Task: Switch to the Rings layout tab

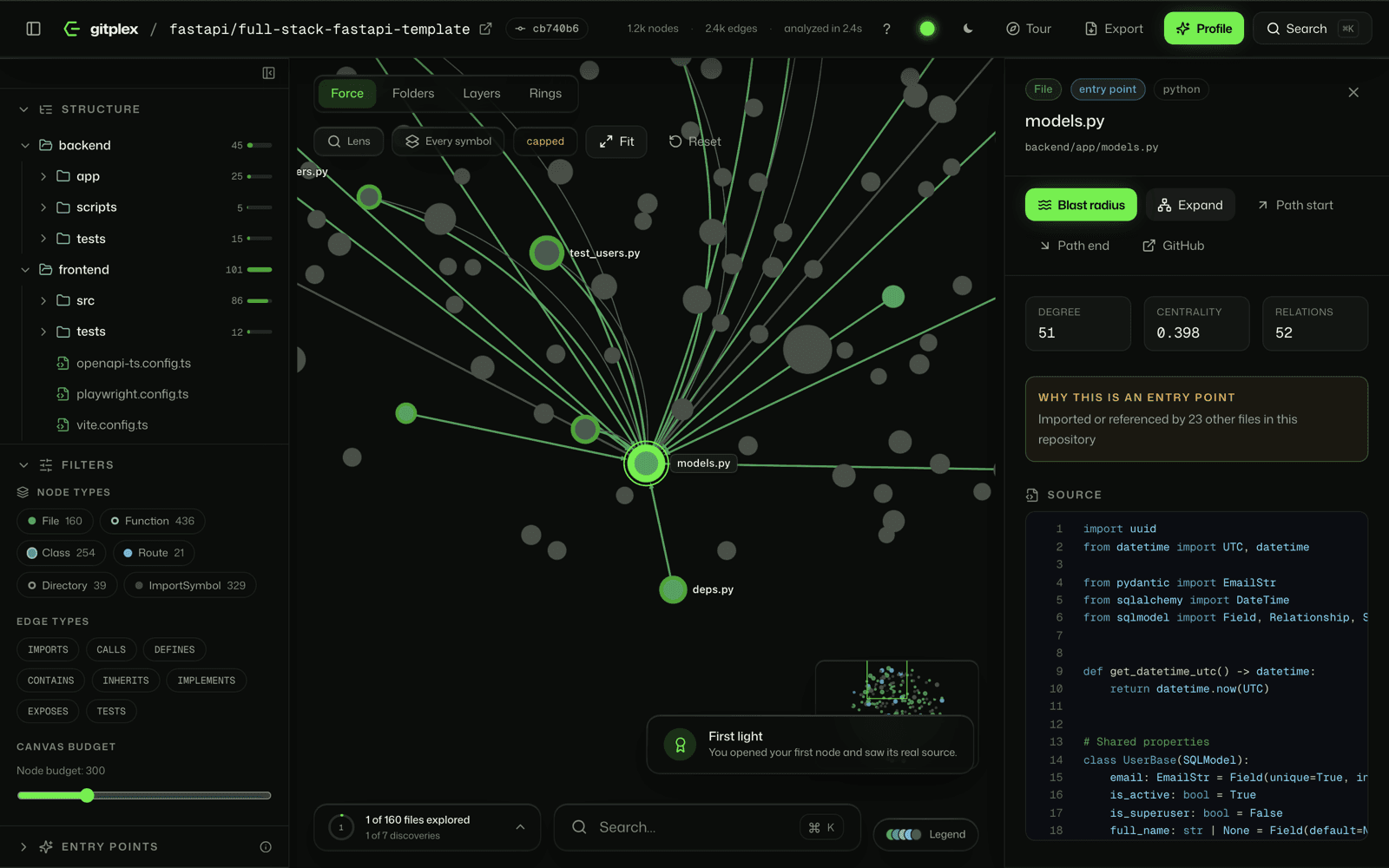Action: point(545,94)
